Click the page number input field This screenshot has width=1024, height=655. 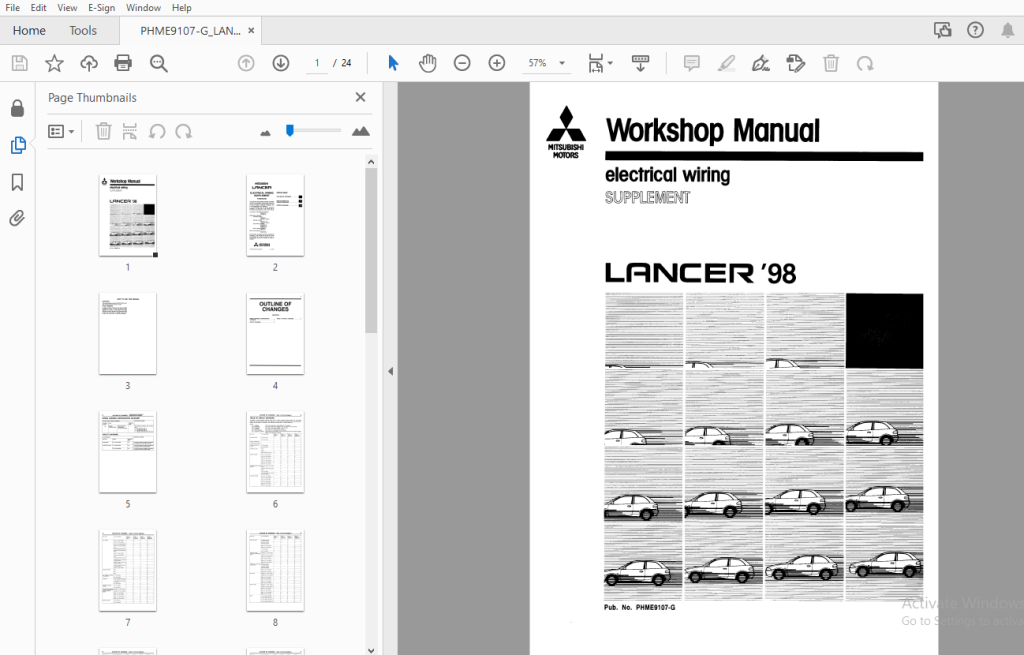pyautogui.click(x=317, y=63)
